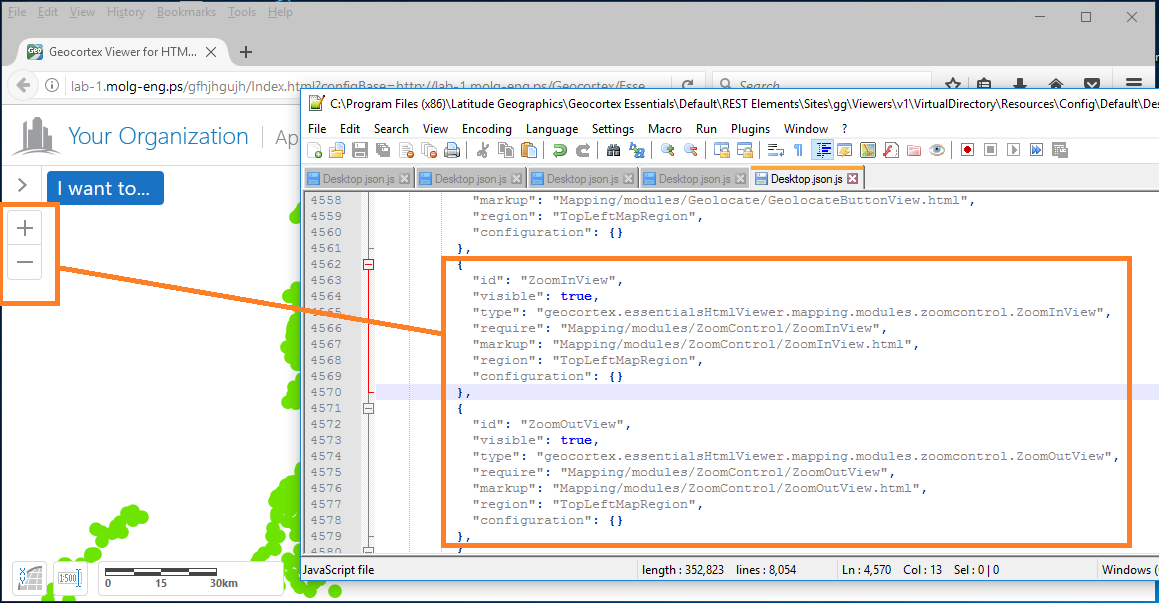Click the macro Playback toolbar icon

click(x=1013, y=150)
